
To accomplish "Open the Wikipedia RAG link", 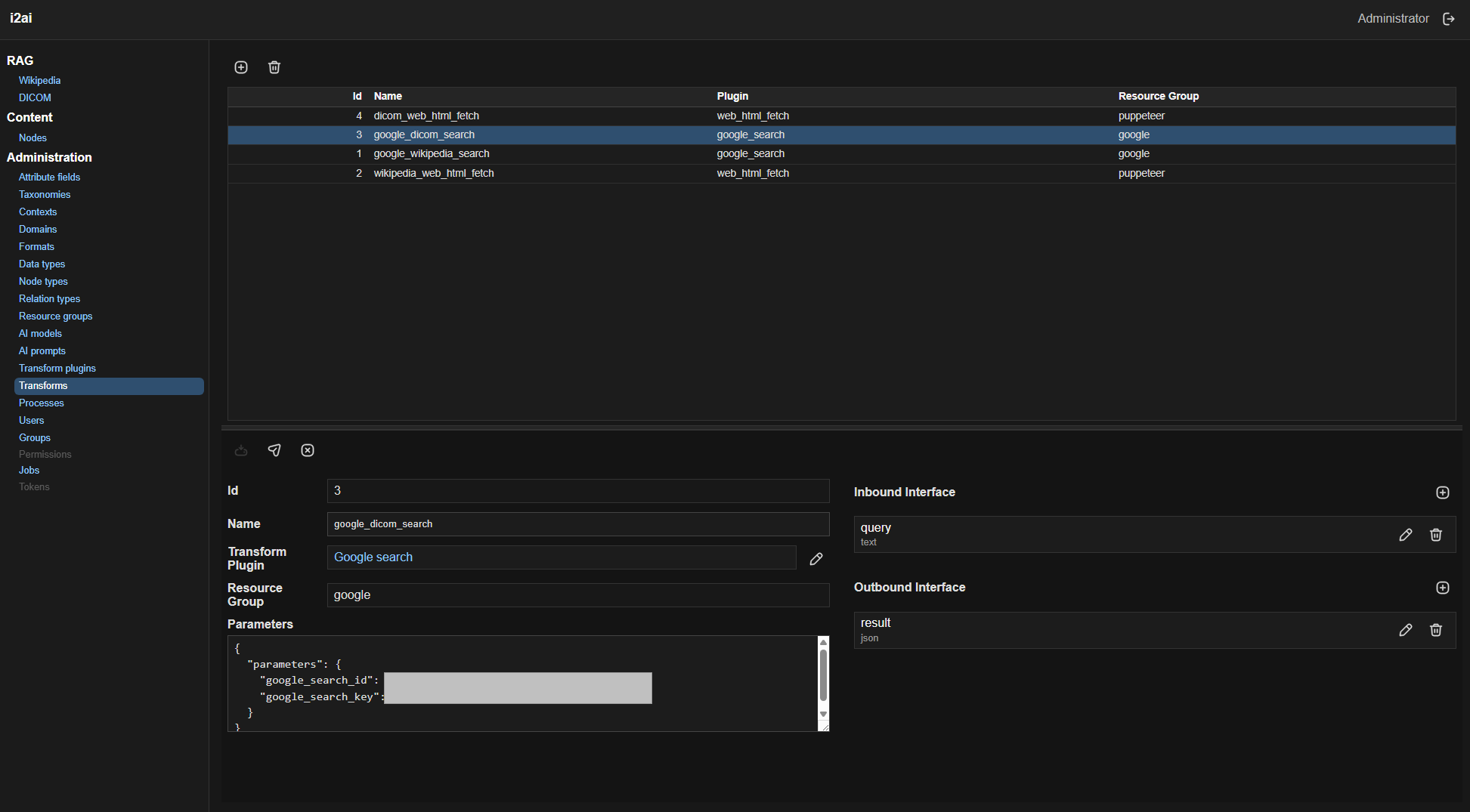I will click(39, 80).
